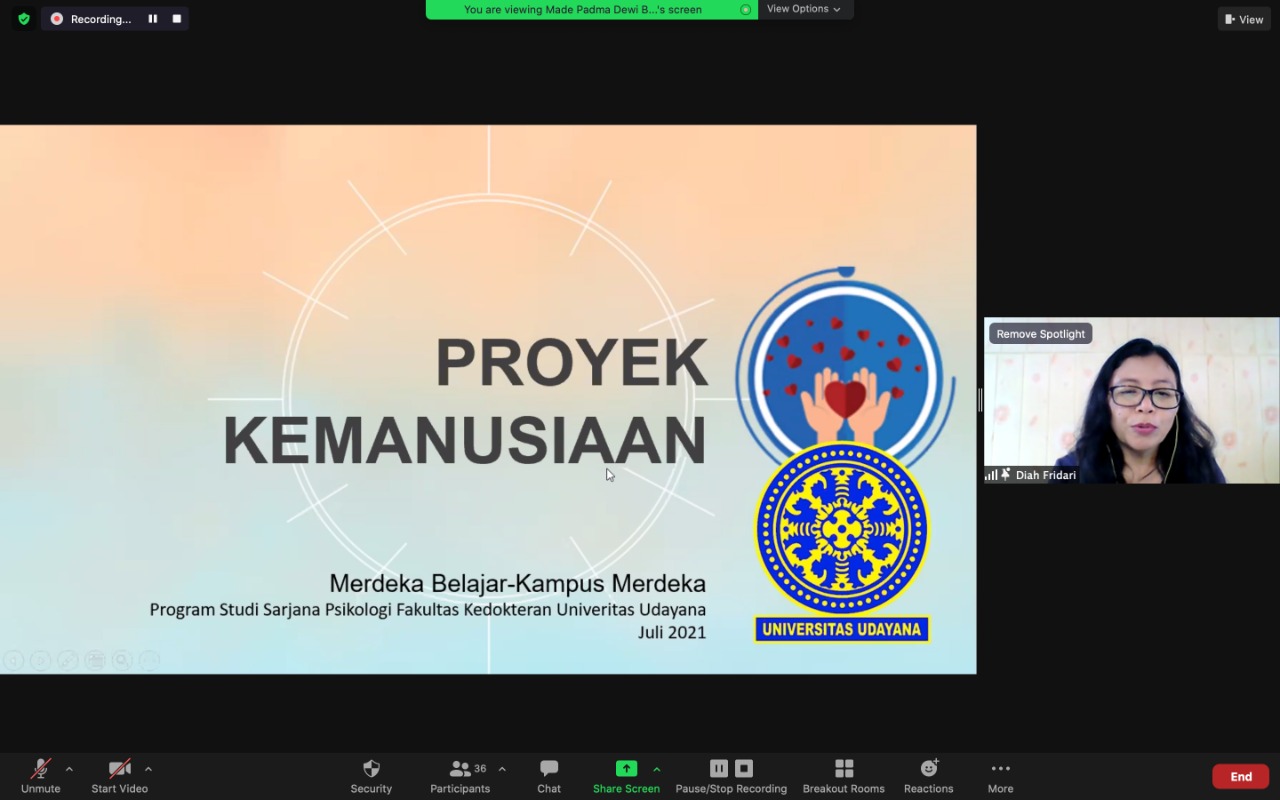The height and width of the screenshot is (800, 1280).
Task: Click the 'Program Studi Sarjana Psikologi' line
Action: click(428, 609)
